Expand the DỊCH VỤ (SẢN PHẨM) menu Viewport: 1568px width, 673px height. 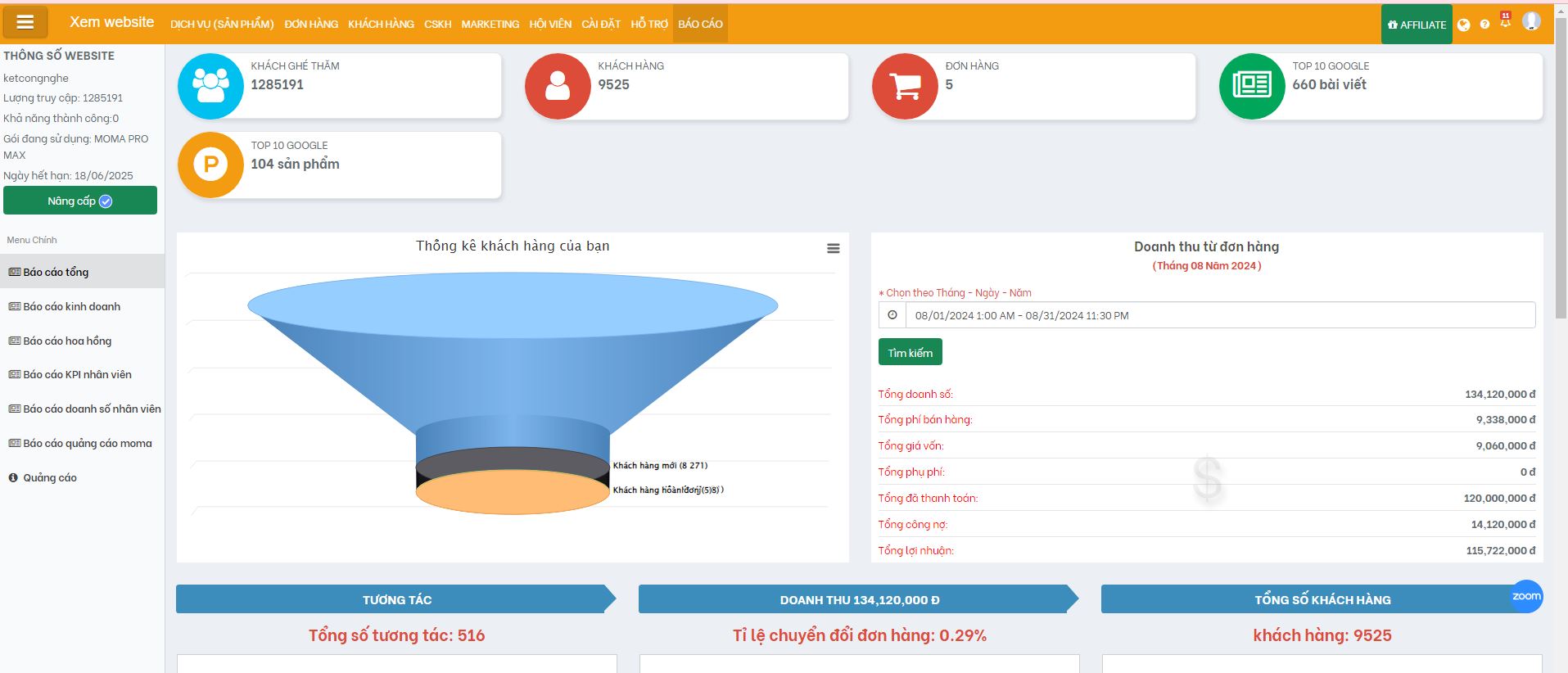coord(222,25)
